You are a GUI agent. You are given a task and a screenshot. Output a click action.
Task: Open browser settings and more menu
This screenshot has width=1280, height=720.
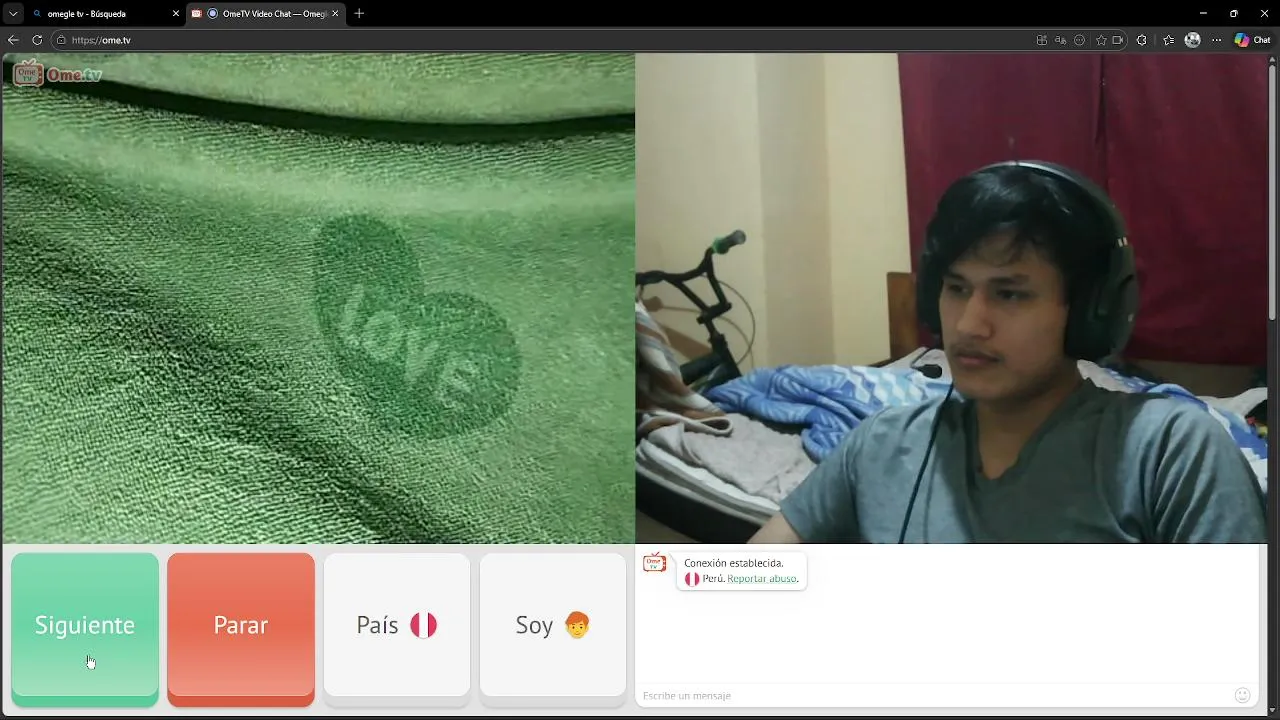point(1217,40)
